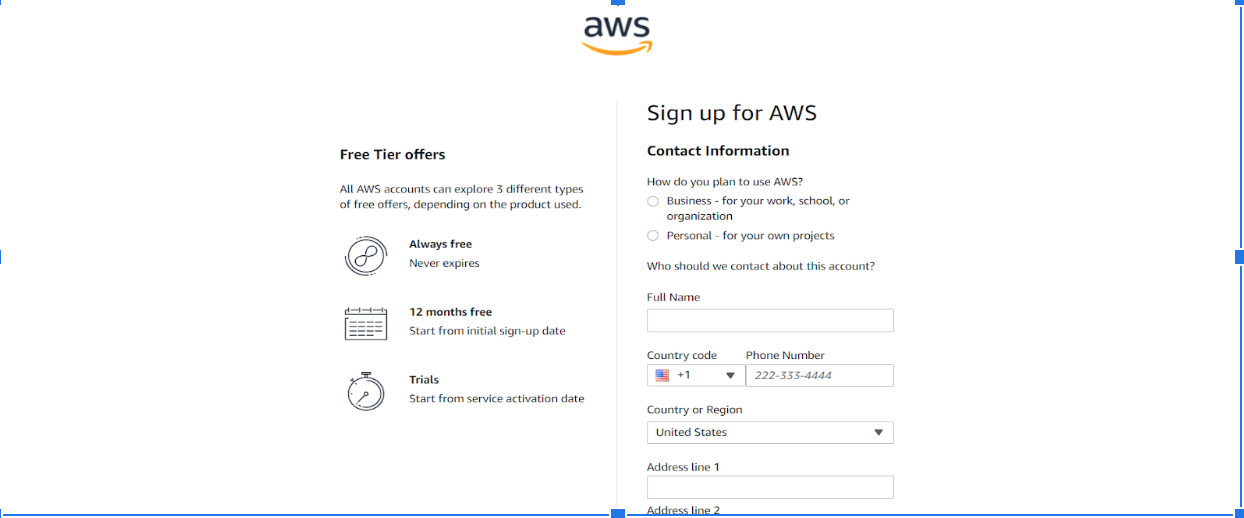Expand the Country or Region dropdown
Viewport: 1244px width, 518px height.
[878, 433]
